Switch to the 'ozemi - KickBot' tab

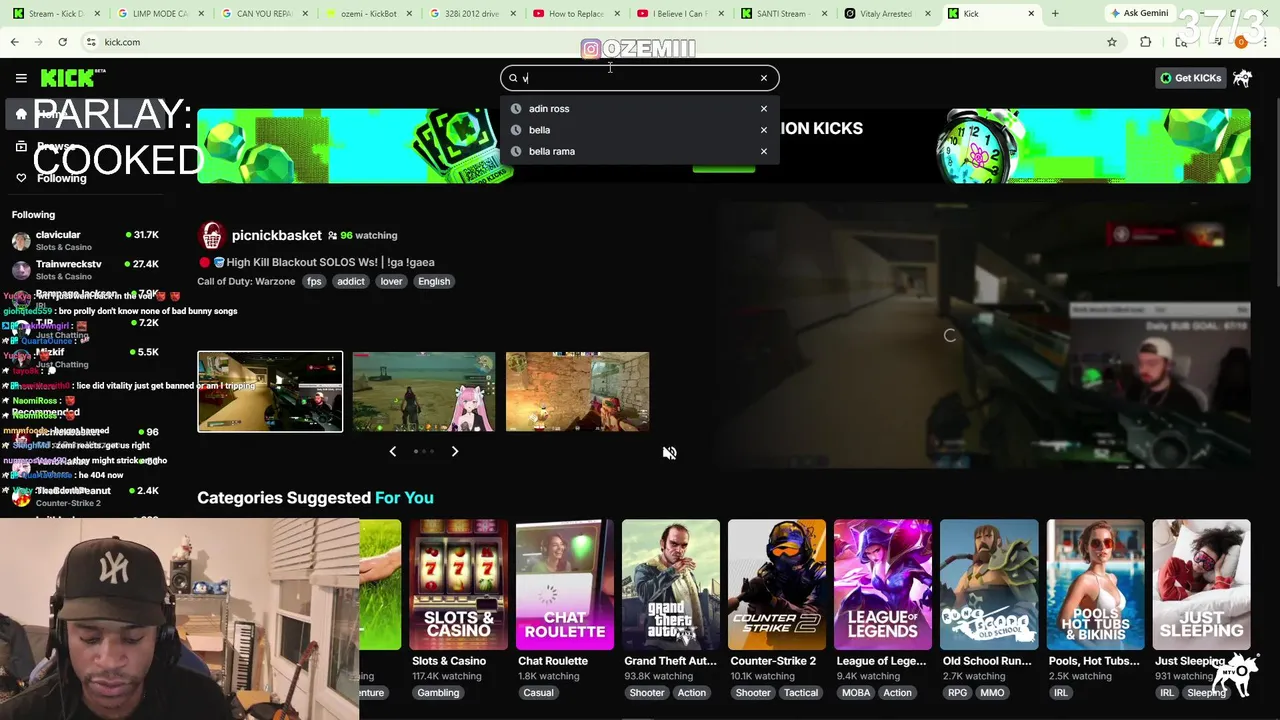367,14
